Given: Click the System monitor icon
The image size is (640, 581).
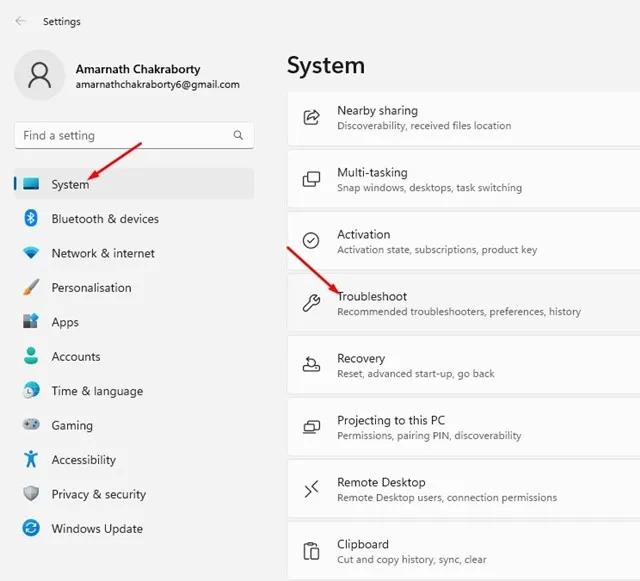Looking at the screenshot, I should pos(31,184).
